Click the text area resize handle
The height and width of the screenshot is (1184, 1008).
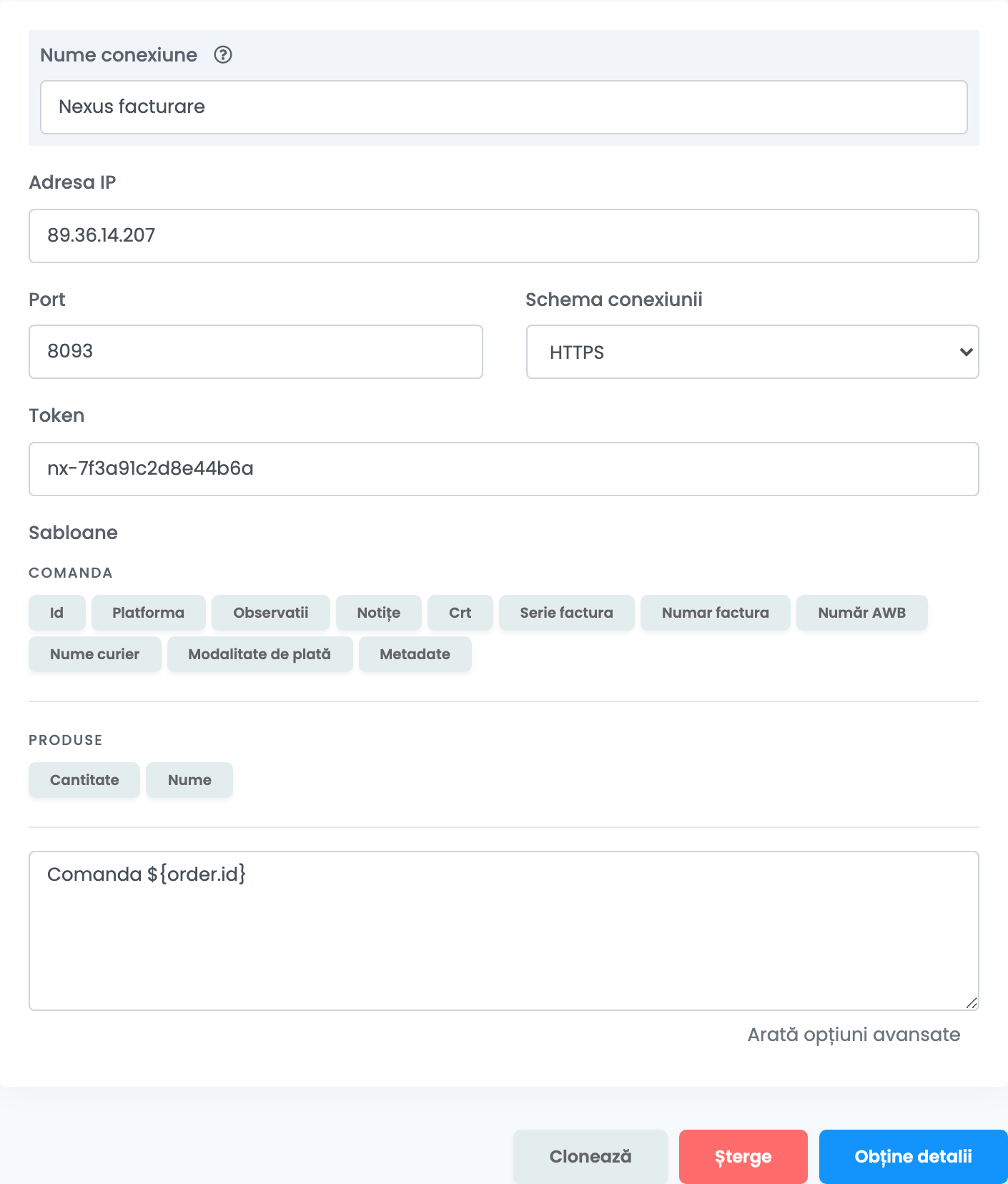(972, 1003)
